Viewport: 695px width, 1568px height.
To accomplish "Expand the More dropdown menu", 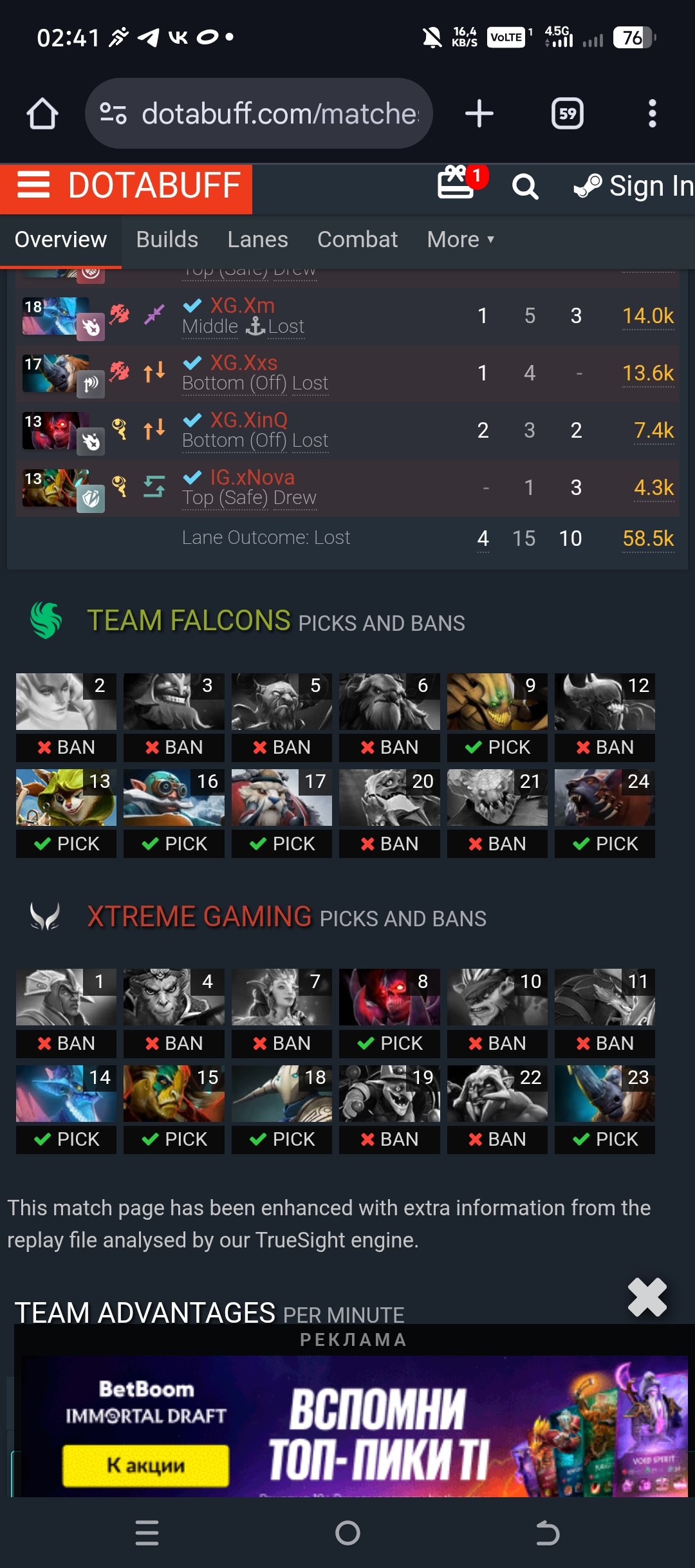I will (461, 239).
